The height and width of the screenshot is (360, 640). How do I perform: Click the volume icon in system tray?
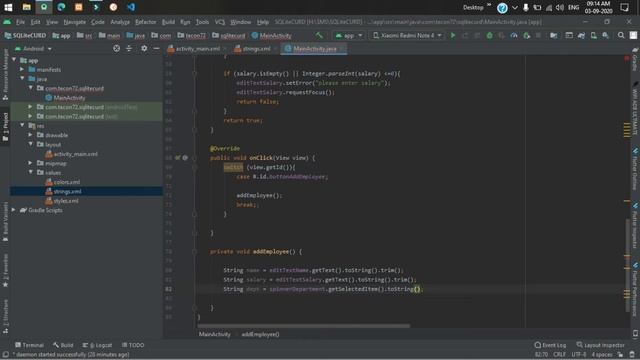560,7
